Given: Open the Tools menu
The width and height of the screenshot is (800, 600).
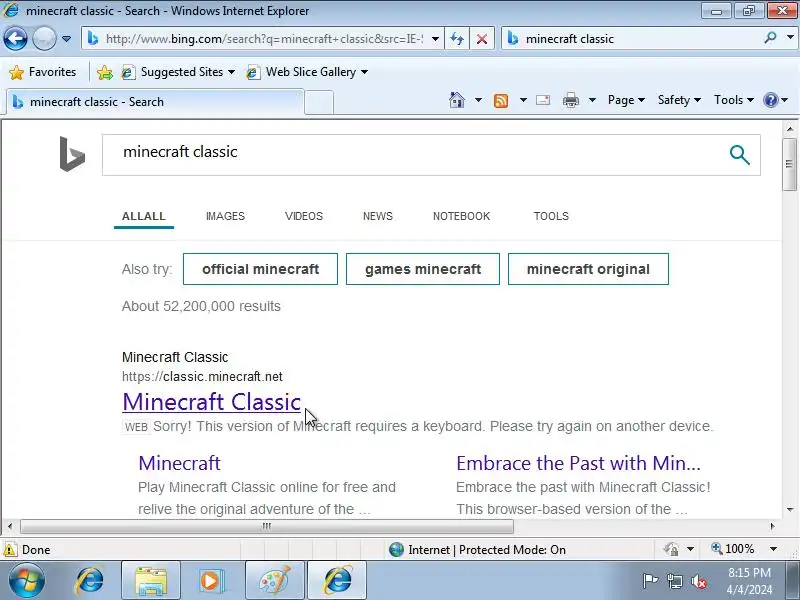Looking at the screenshot, I should coord(734,100).
